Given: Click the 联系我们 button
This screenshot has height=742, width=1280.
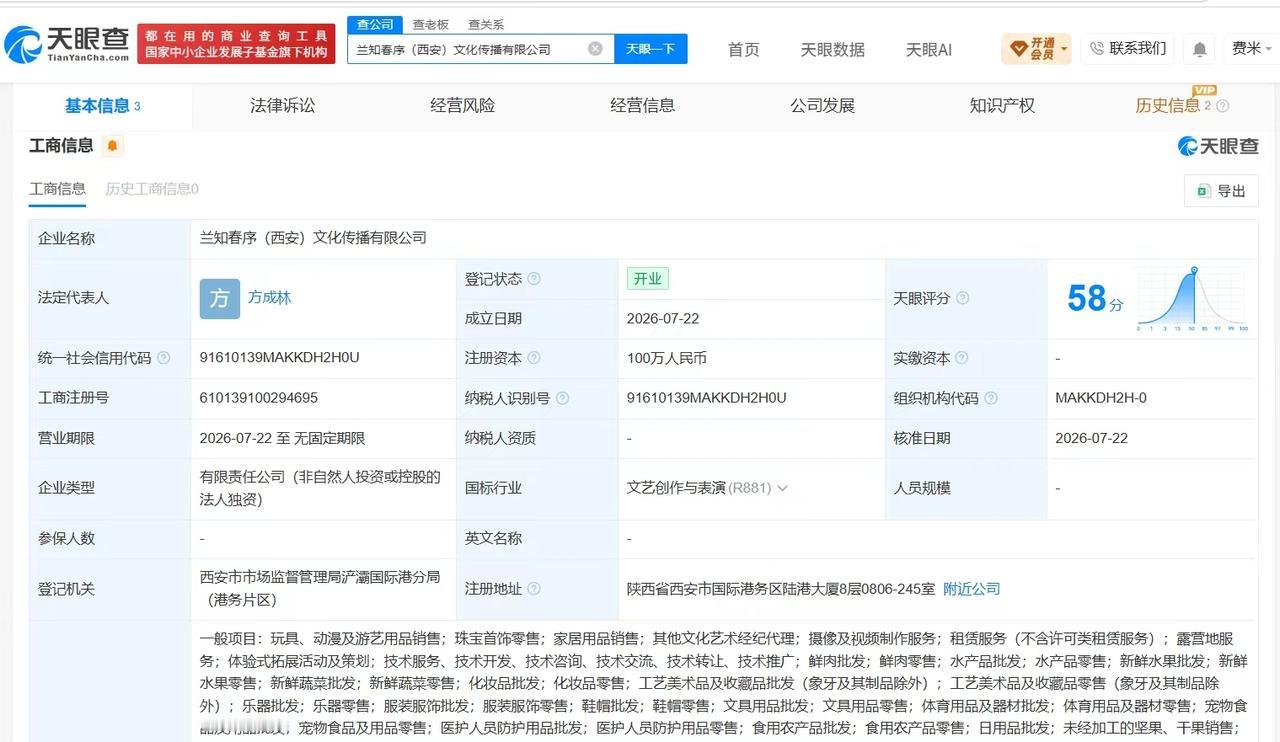Looking at the screenshot, I should click(x=1128, y=48).
